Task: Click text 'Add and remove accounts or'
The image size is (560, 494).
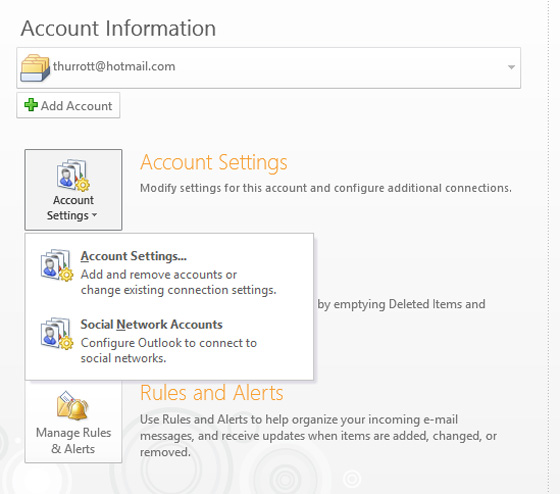Action: click(159, 275)
